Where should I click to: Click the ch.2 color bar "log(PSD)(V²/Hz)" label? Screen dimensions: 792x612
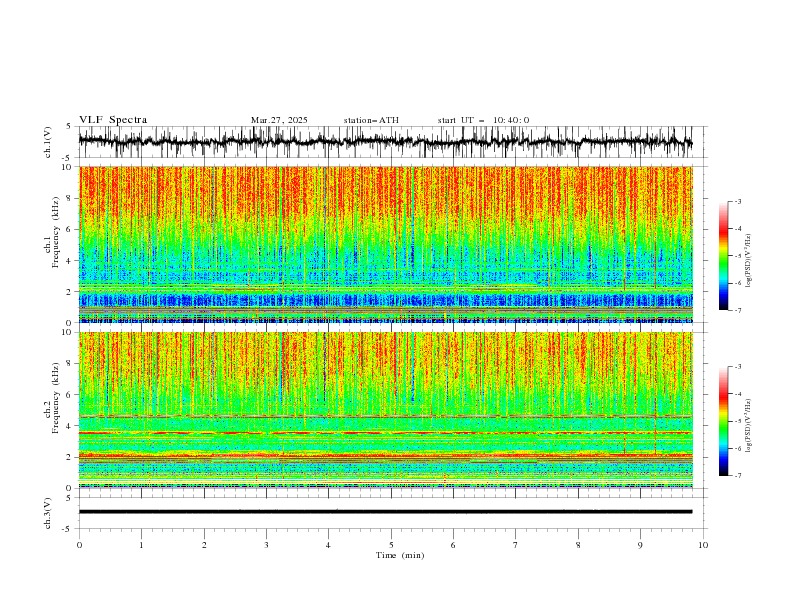pyautogui.click(x=749, y=425)
